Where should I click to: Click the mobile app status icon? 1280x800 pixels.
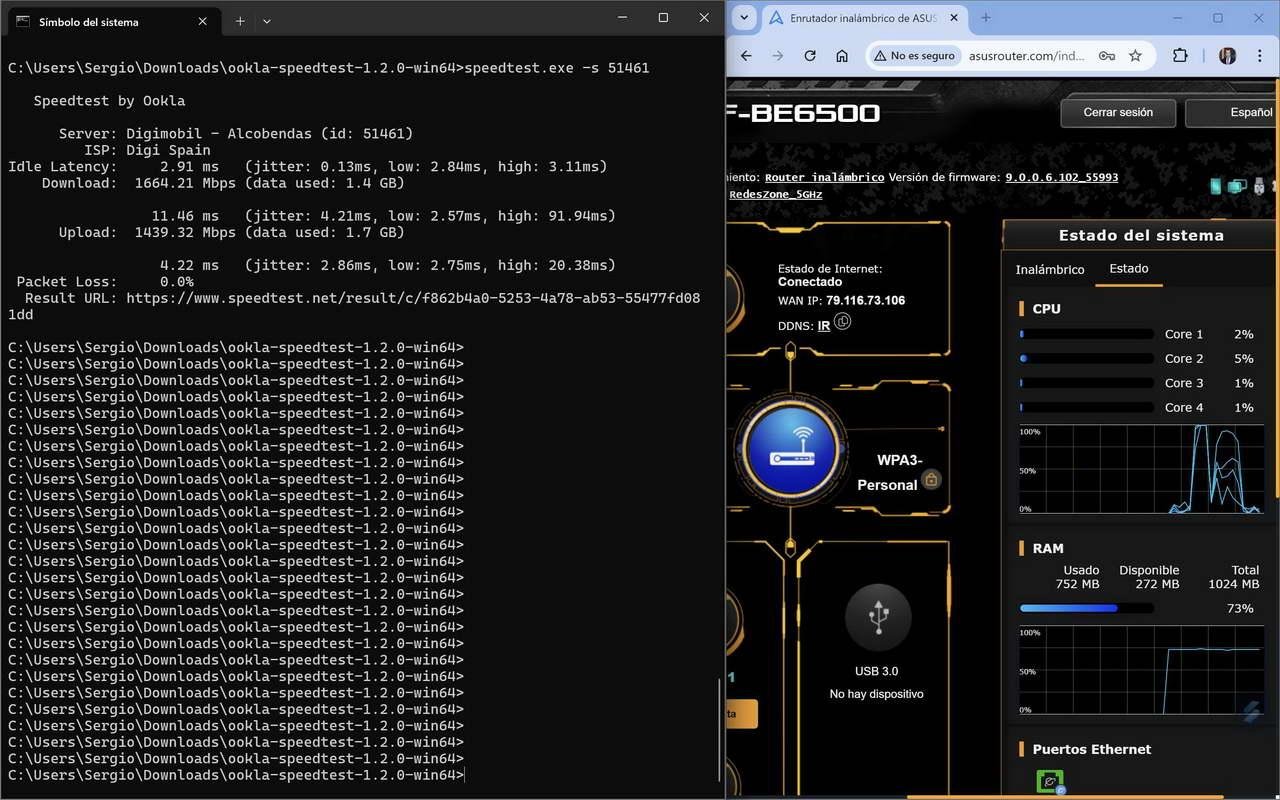click(x=1217, y=186)
